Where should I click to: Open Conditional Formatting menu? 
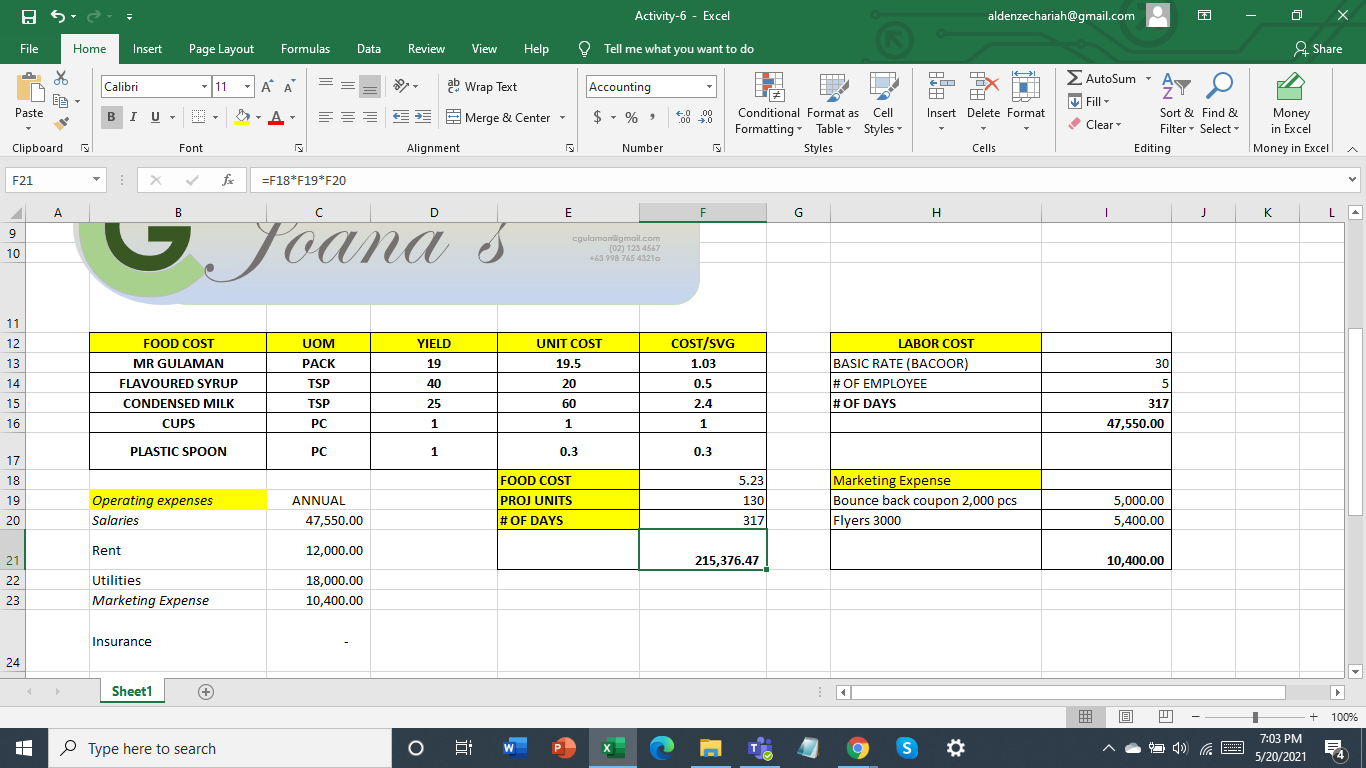pyautogui.click(x=768, y=104)
